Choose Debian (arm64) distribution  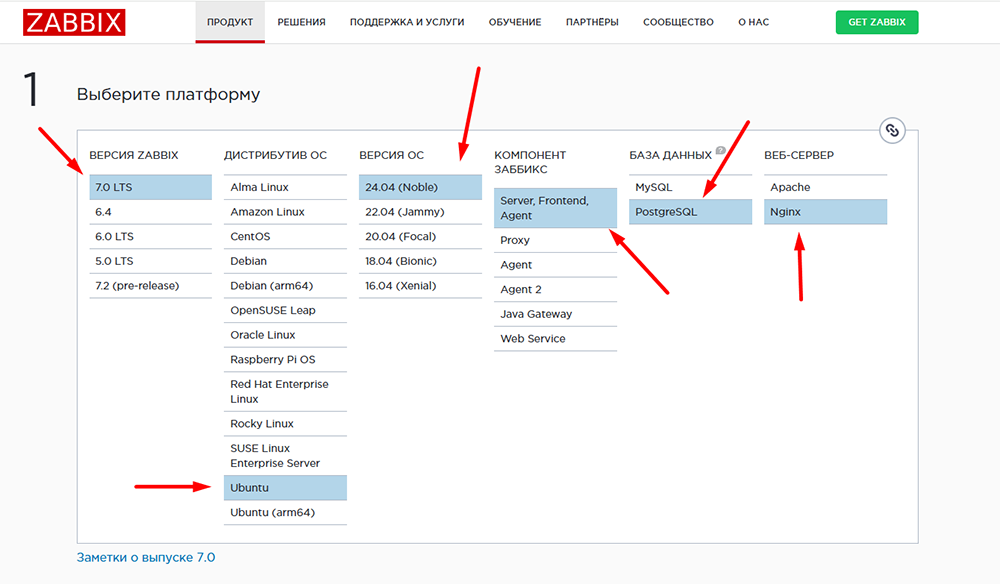click(x=285, y=286)
